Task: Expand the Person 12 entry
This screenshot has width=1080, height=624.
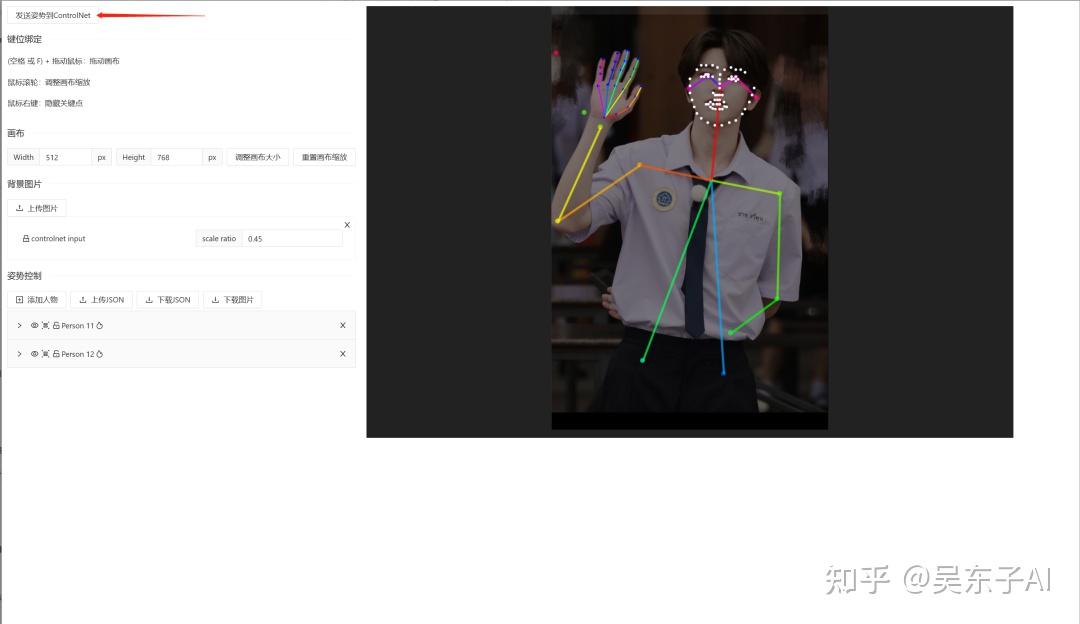Action: [19, 353]
